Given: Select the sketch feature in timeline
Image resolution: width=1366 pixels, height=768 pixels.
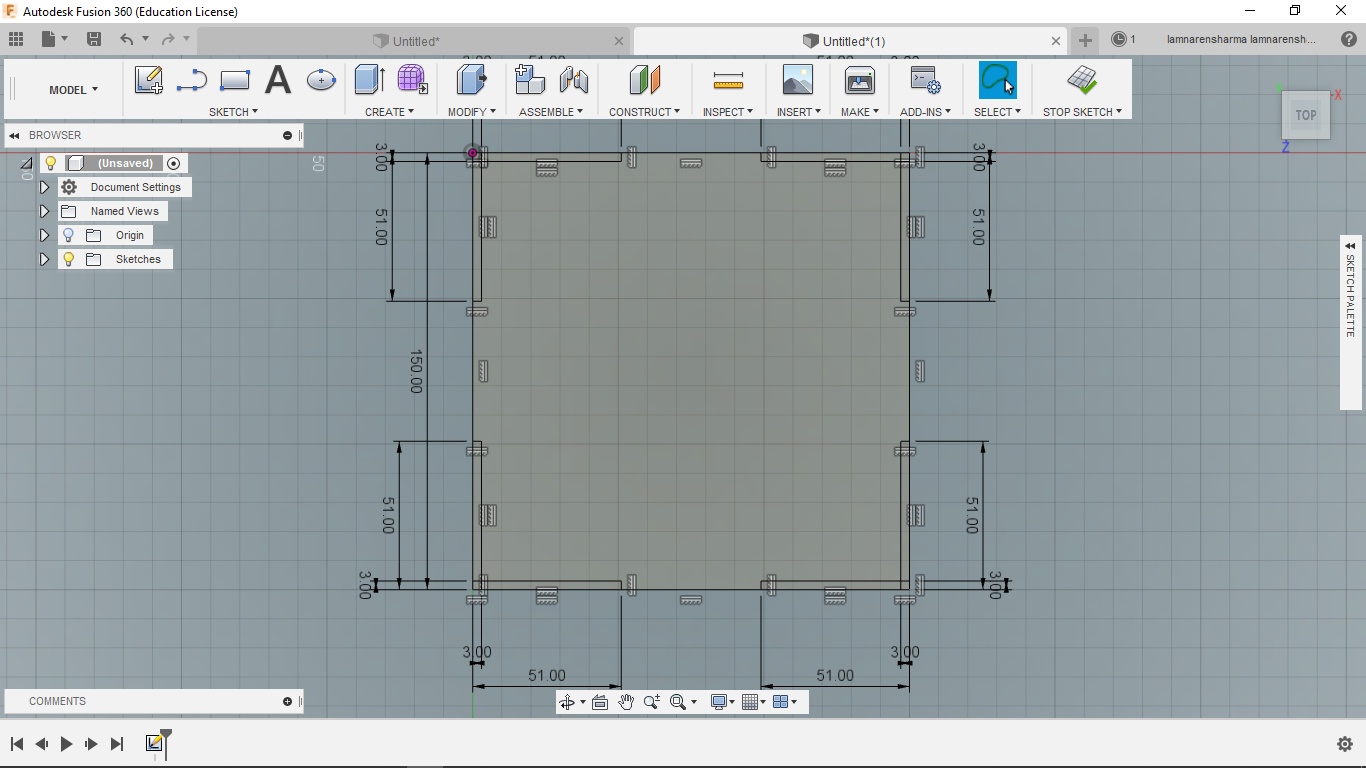Looking at the screenshot, I should (x=154, y=743).
